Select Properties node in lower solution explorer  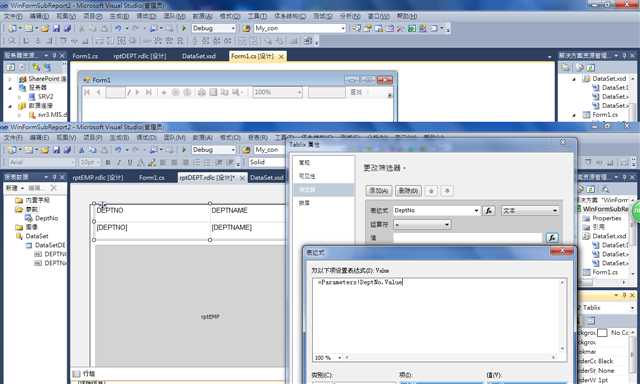pos(607,218)
